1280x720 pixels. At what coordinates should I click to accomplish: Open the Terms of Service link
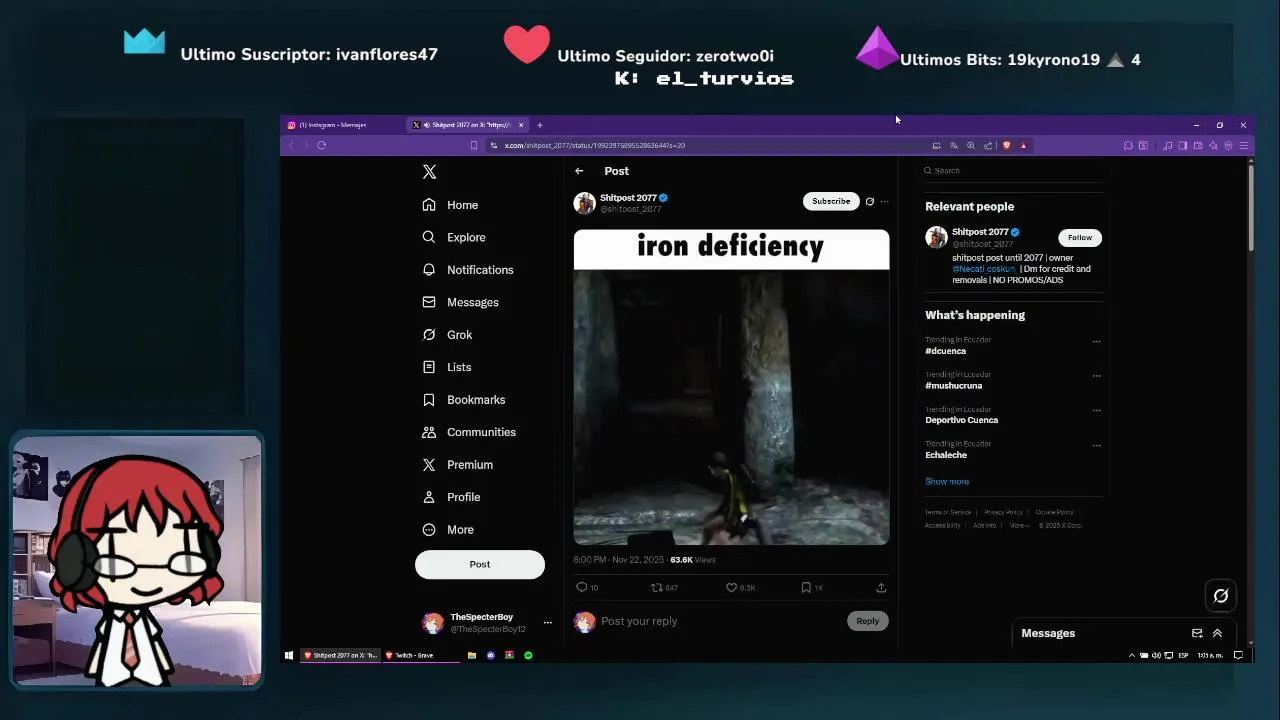948,512
